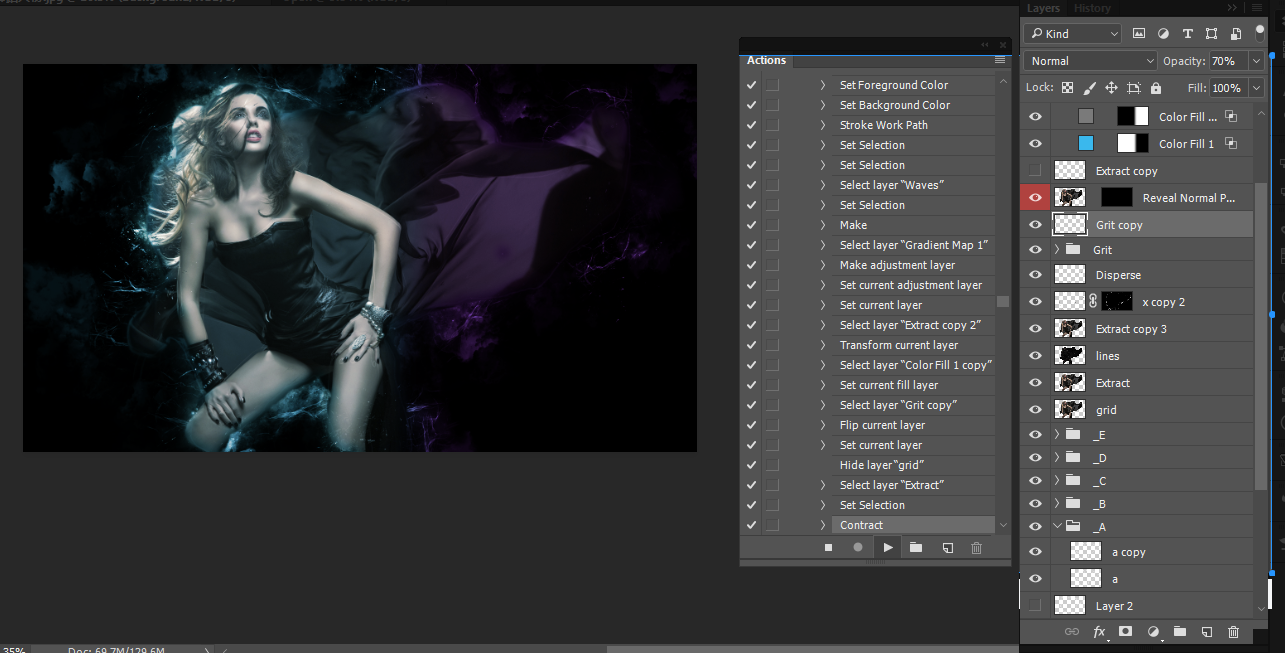Viewport: 1285px width, 653px height.
Task: Click the x copy 2 layer mask thumbnail
Action: coord(1117,301)
